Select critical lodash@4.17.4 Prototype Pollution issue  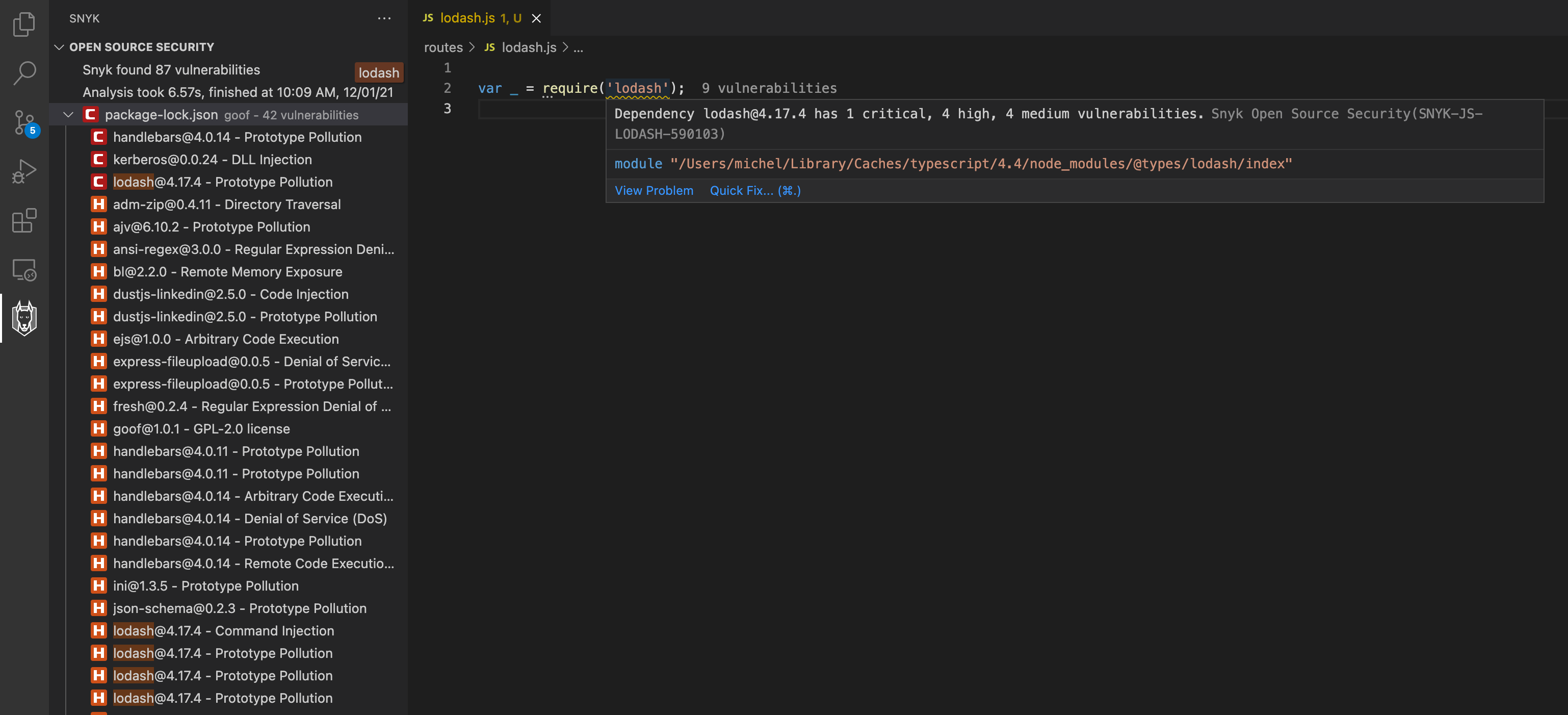(x=229, y=182)
